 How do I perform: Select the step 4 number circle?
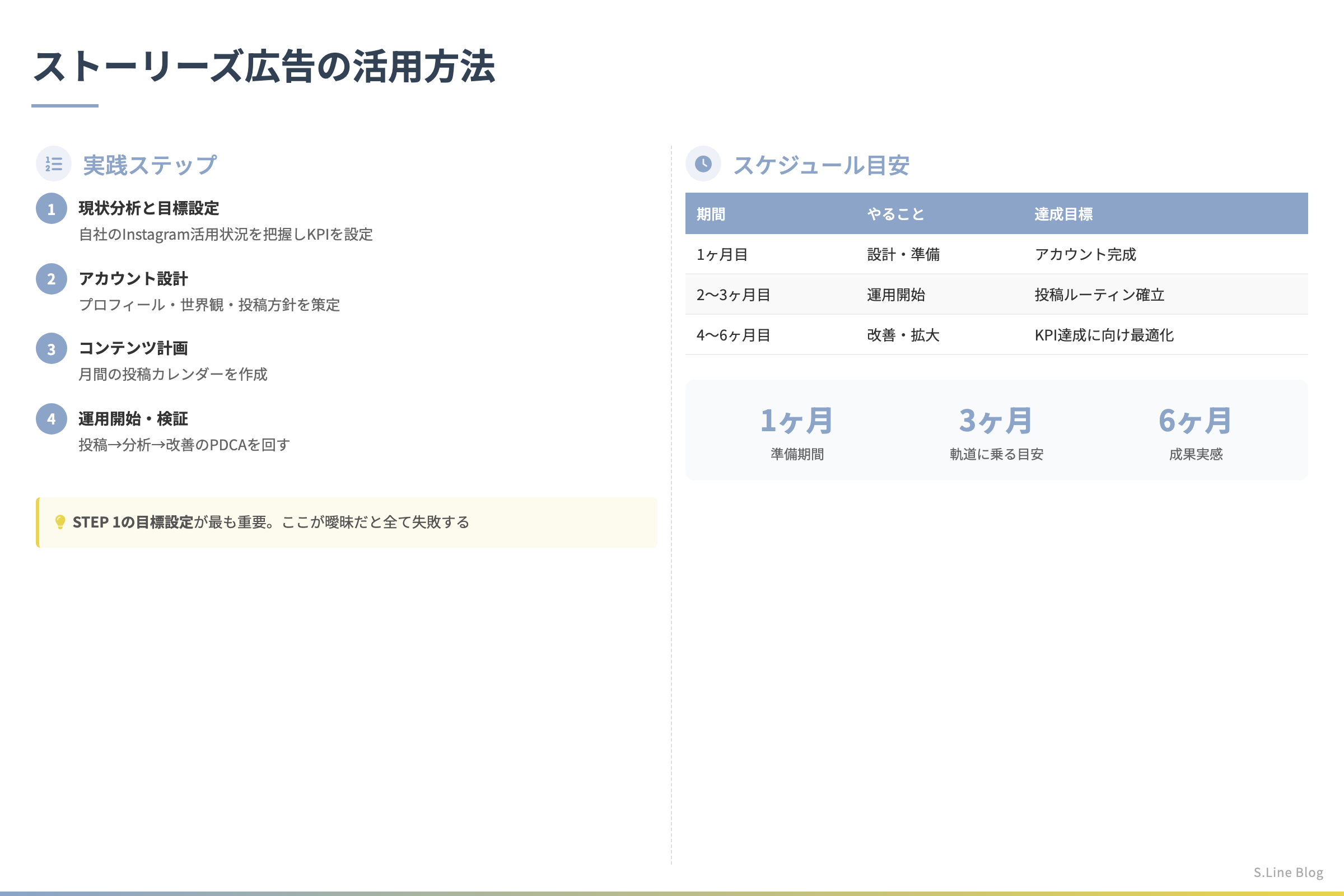(52, 419)
